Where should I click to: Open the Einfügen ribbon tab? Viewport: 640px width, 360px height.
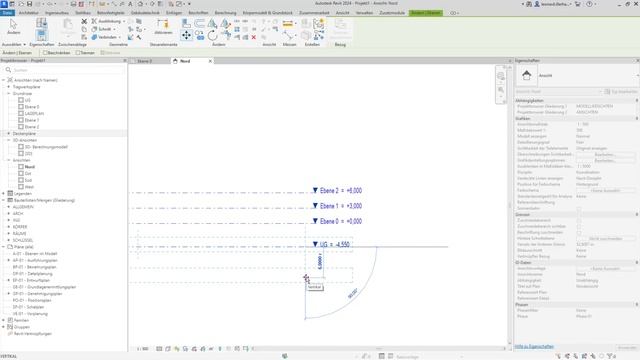174,13
